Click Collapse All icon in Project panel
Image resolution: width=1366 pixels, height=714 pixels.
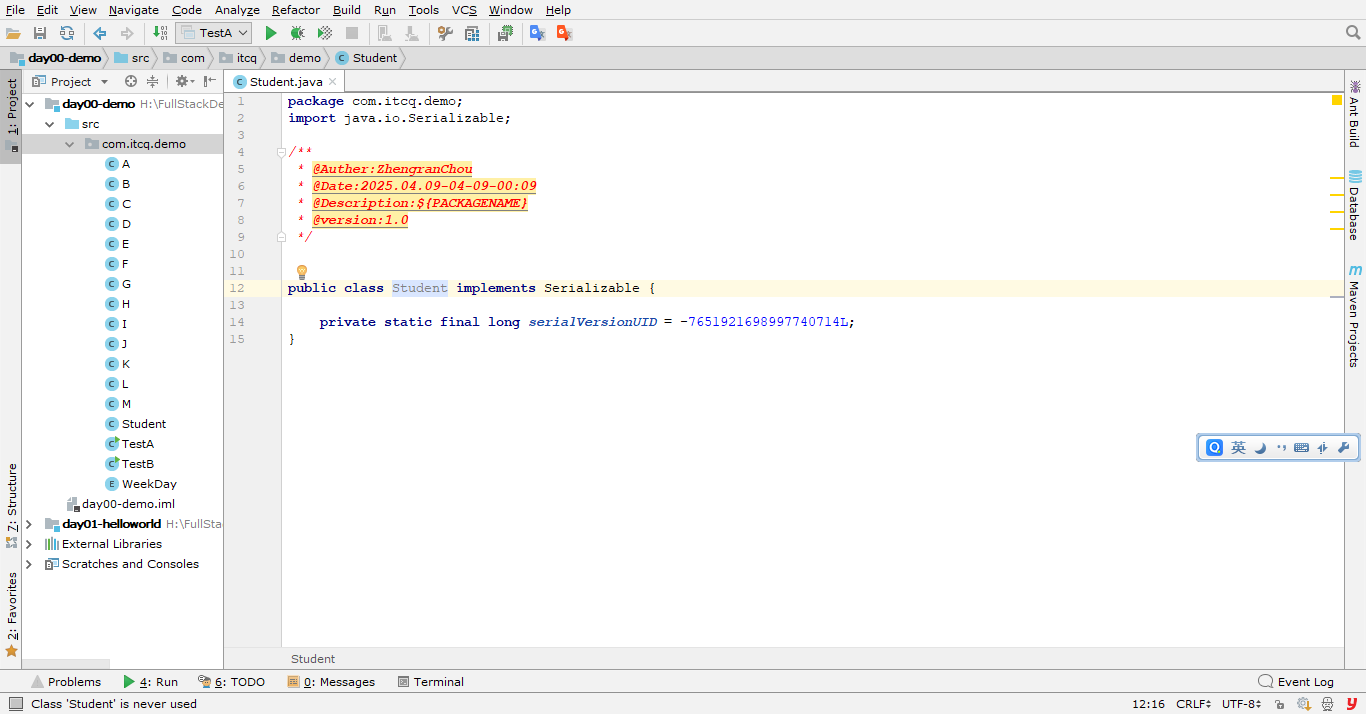152,81
